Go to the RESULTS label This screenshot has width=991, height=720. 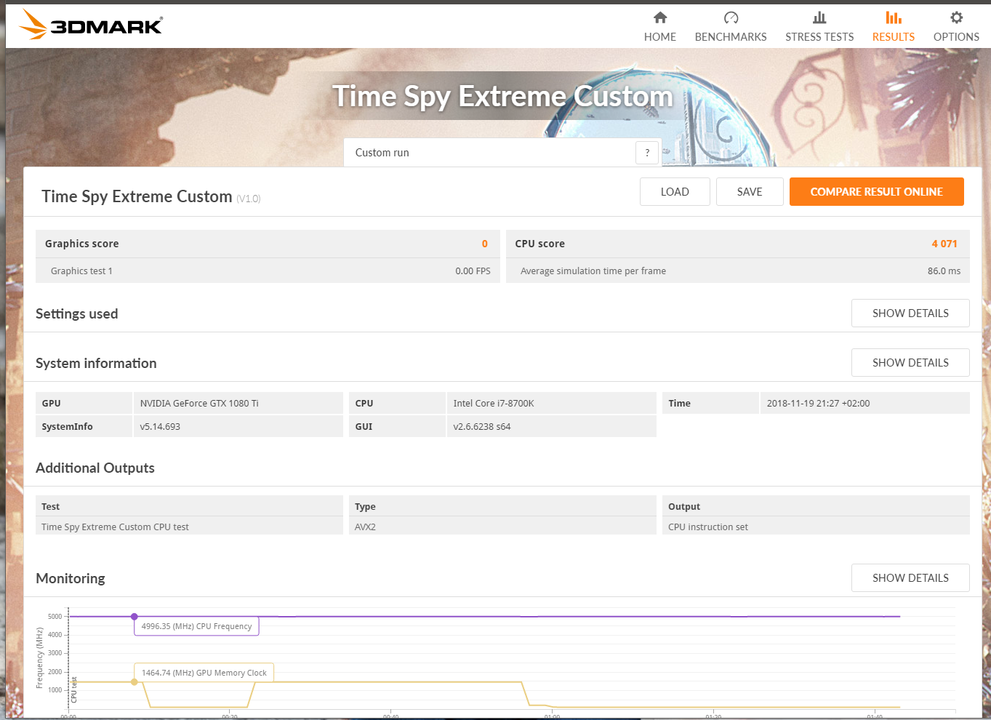(893, 37)
